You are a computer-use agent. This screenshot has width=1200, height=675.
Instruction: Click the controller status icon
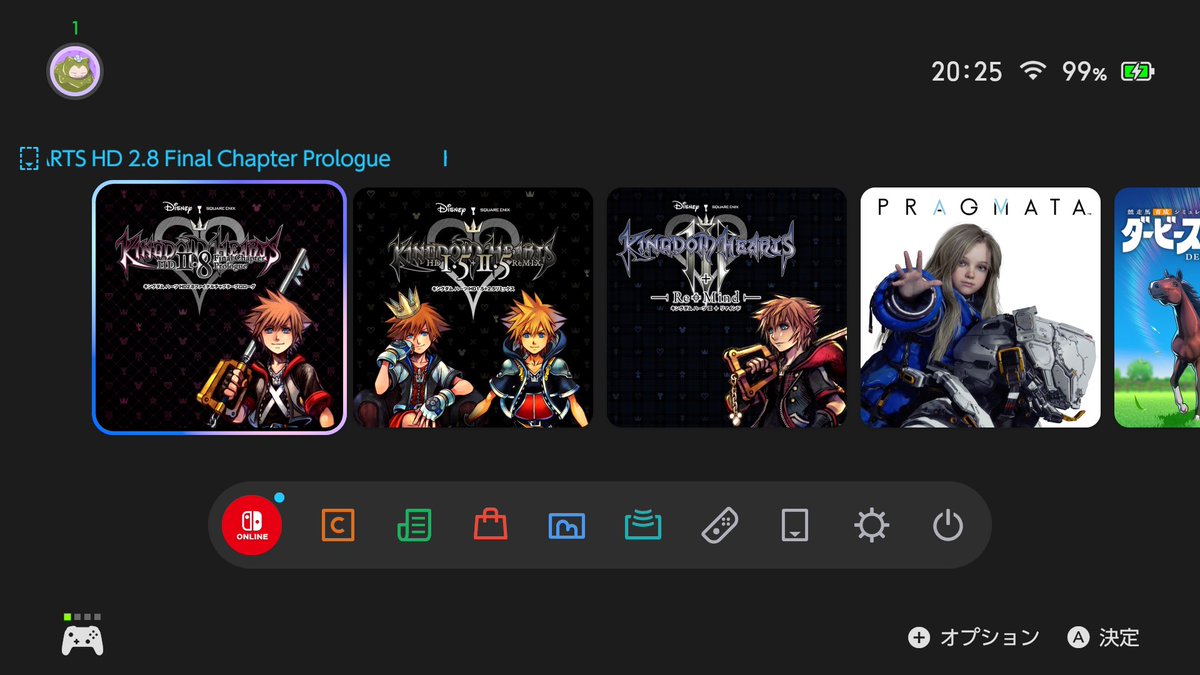82,635
